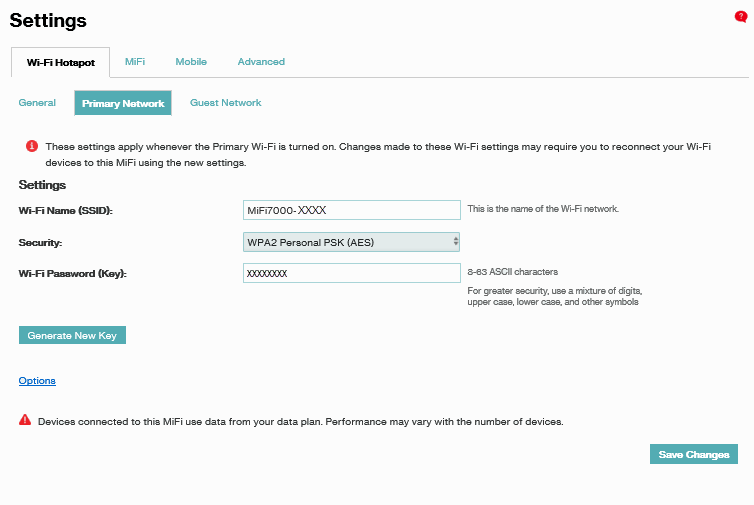Open the Options link

tap(37, 381)
